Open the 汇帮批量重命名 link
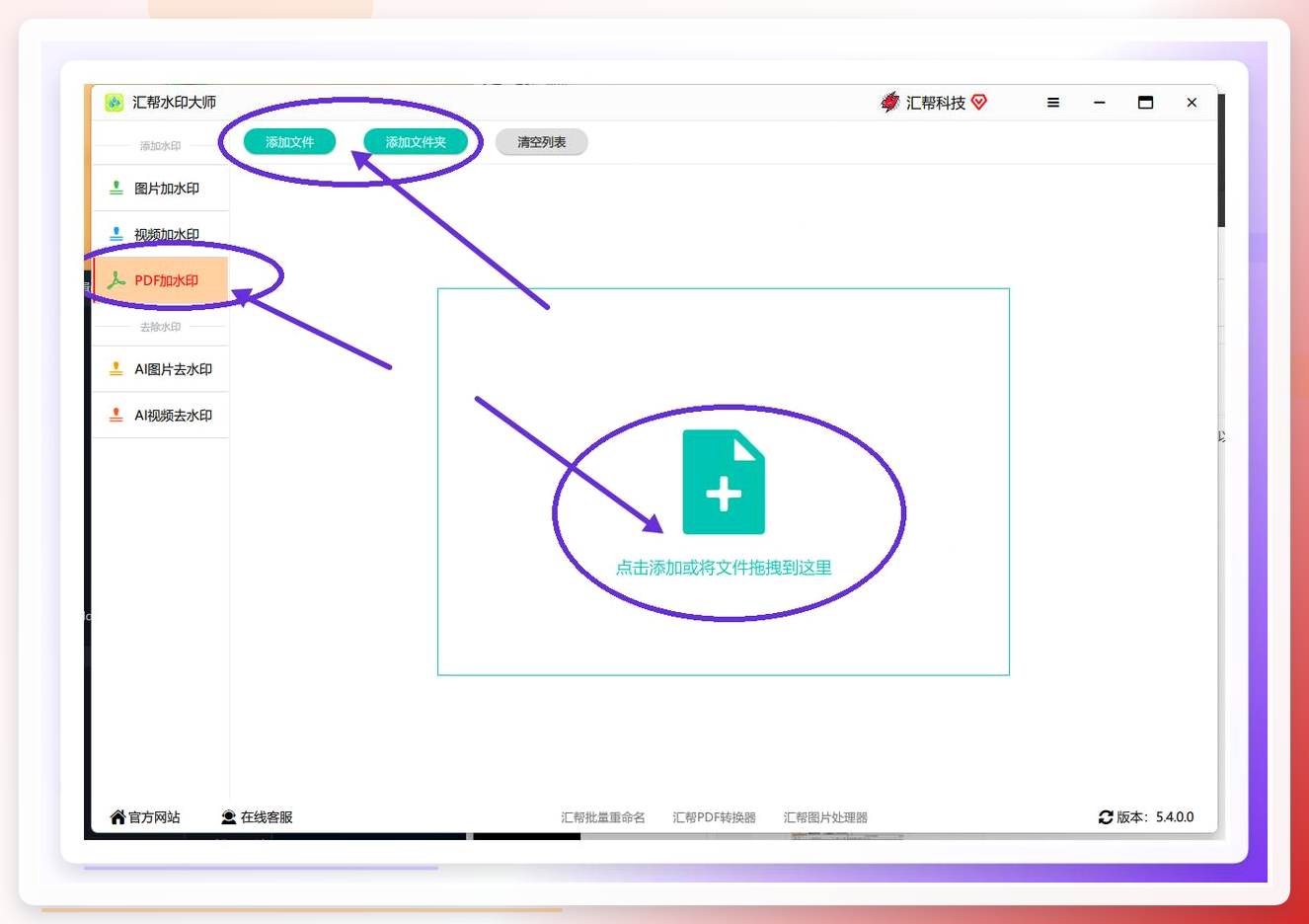This screenshot has width=1309, height=924. 603,817
